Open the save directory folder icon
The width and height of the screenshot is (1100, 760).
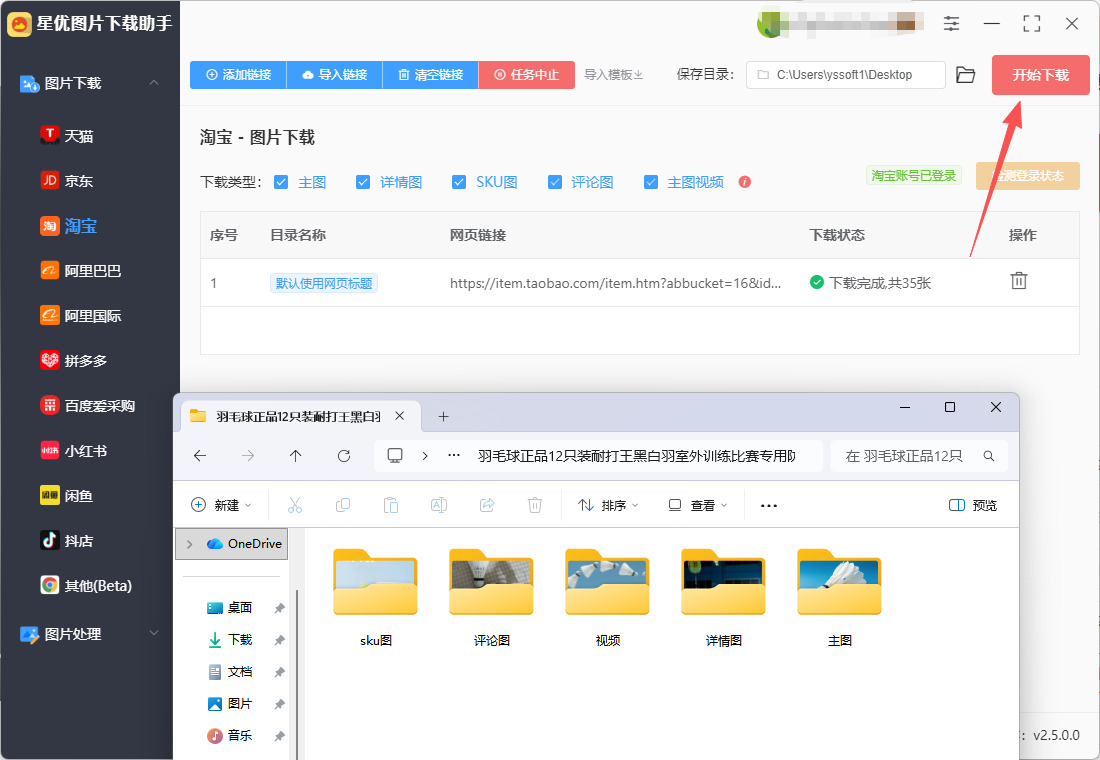pos(965,75)
